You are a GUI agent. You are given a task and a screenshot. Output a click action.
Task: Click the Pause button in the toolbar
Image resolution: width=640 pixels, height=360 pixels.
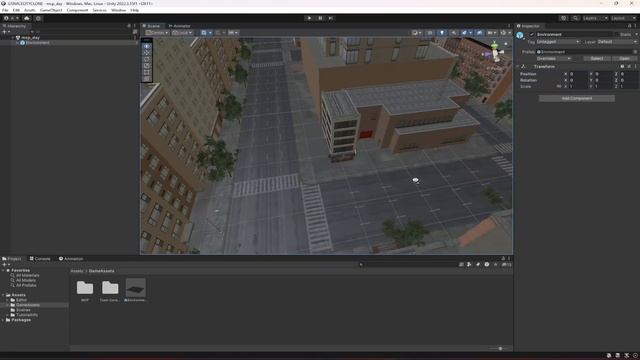(320, 18)
